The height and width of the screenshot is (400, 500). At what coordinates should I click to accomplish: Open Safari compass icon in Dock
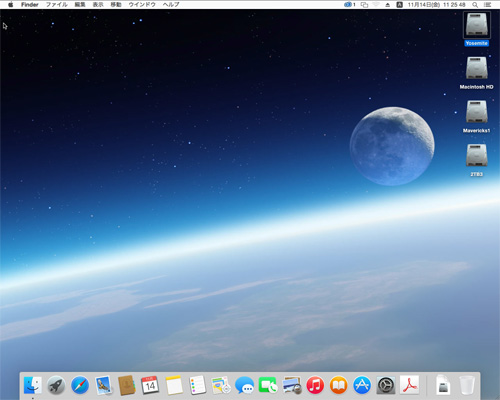[x=80, y=385]
